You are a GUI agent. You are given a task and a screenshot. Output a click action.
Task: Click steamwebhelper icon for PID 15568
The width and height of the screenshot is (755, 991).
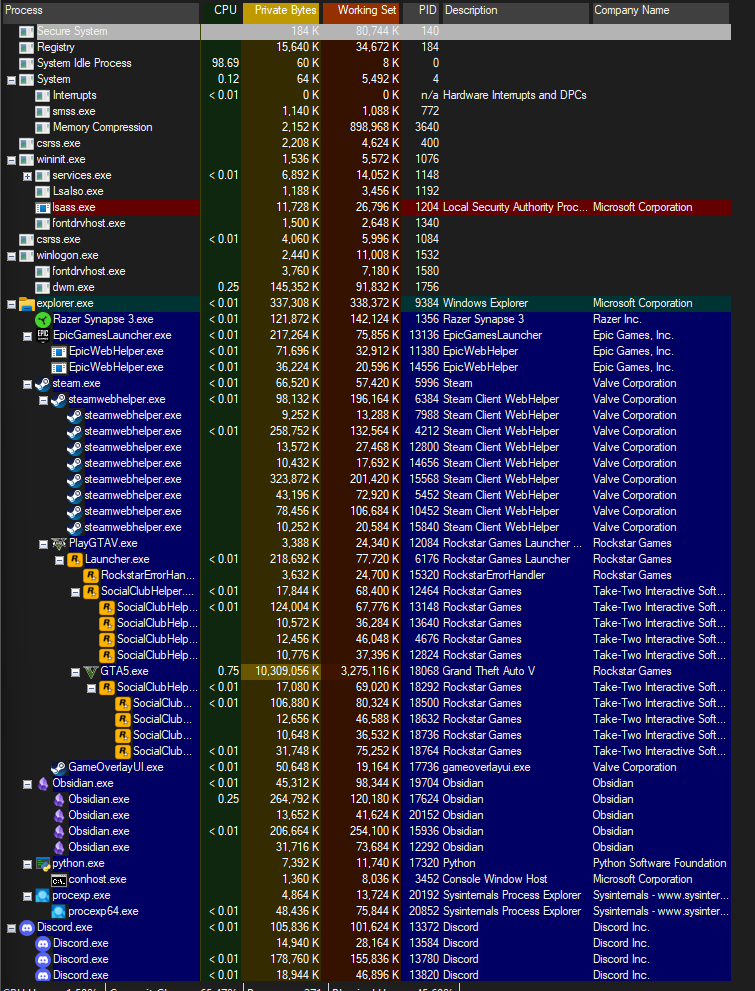75,480
